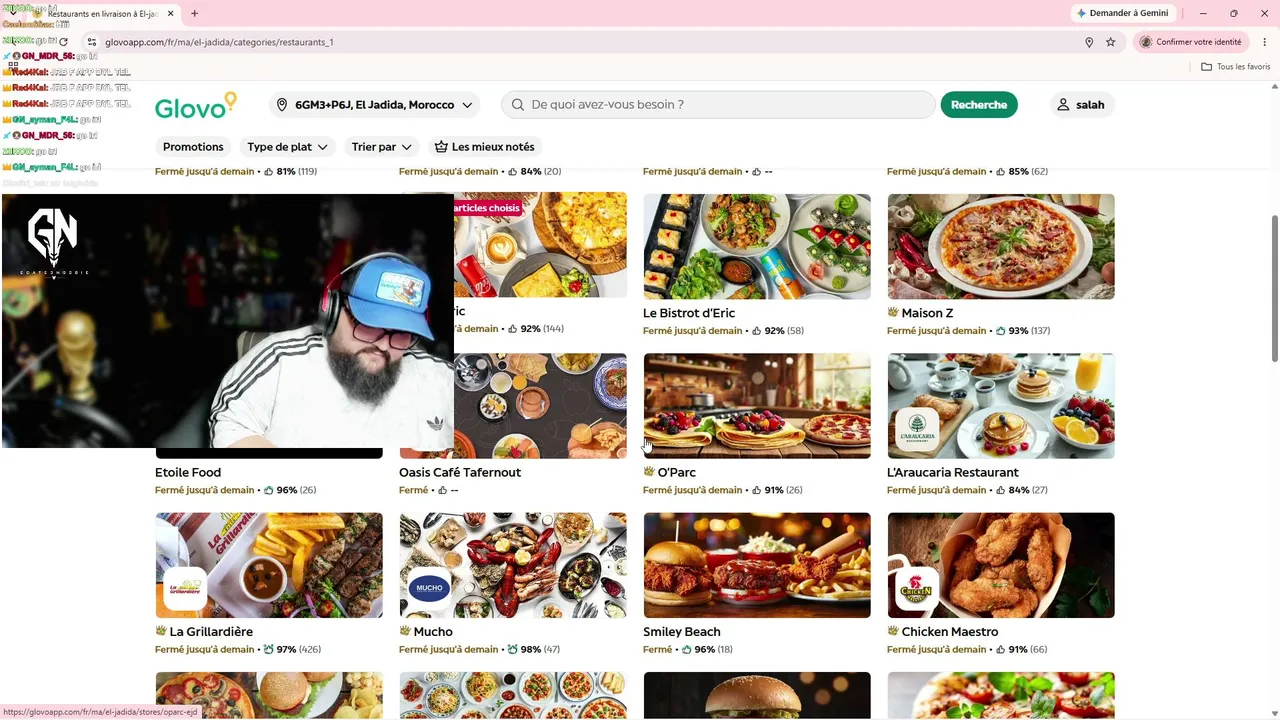Select the Promotions filter chip
The width and height of the screenshot is (1280, 720).
(193, 147)
